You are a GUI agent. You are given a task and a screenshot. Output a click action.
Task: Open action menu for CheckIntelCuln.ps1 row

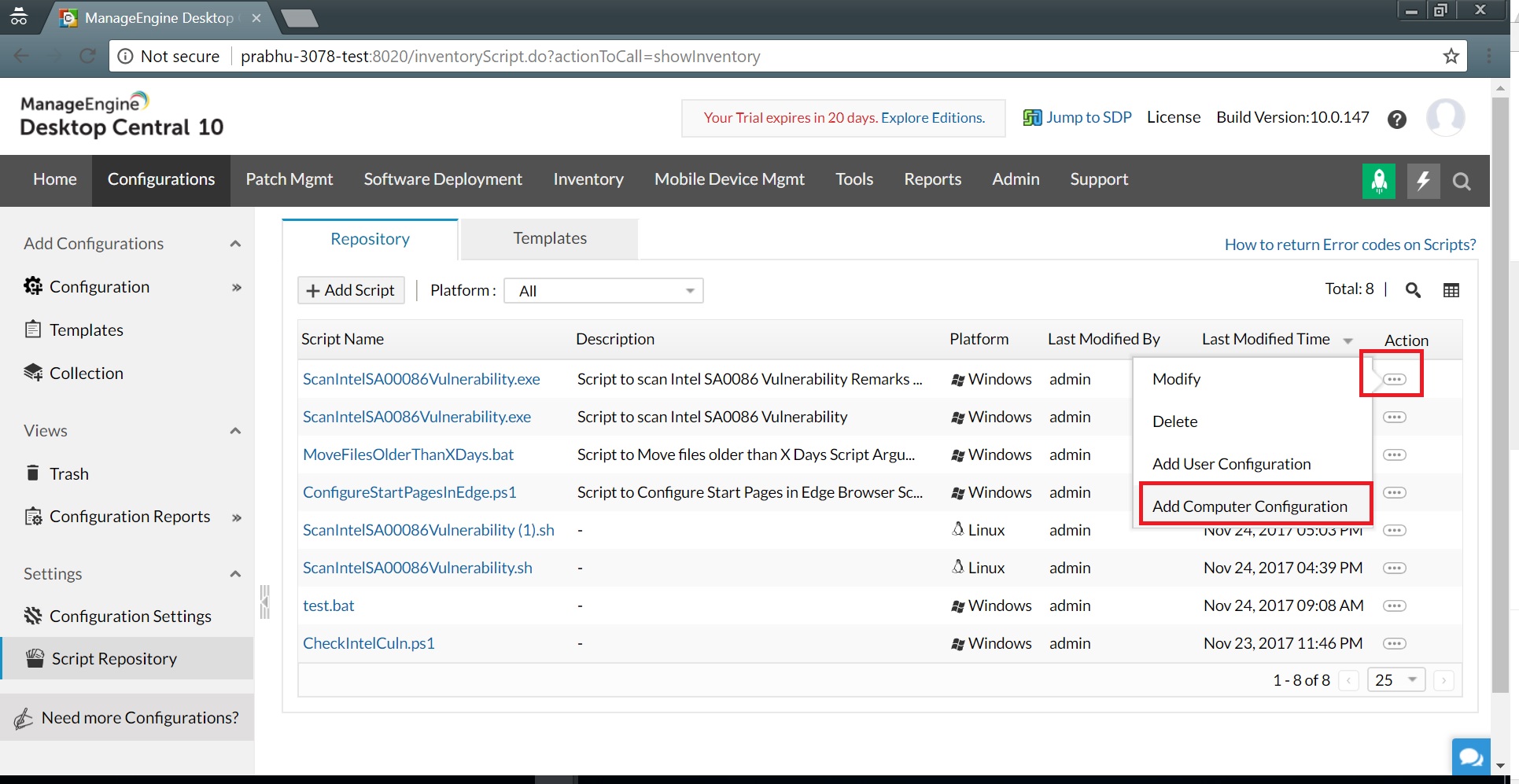coord(1395,643)
